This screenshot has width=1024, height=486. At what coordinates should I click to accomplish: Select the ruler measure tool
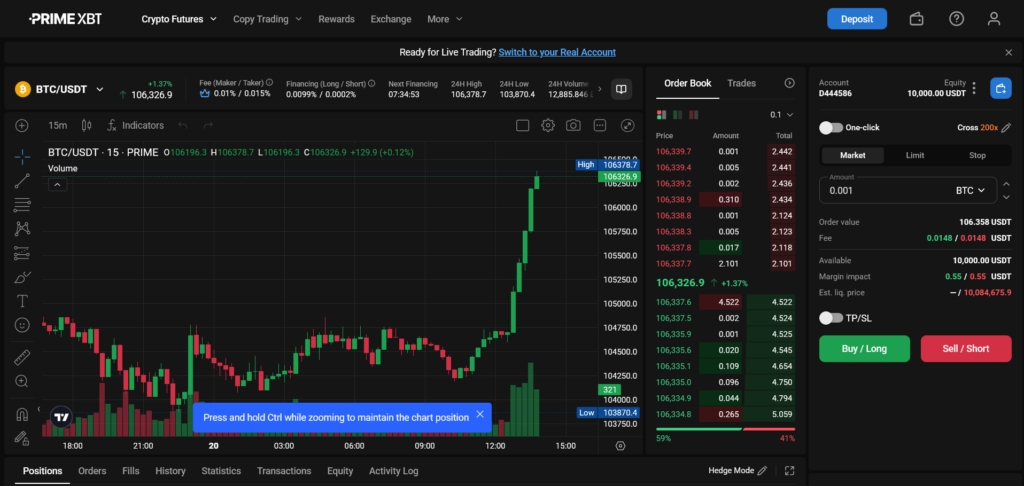[22, 357]
